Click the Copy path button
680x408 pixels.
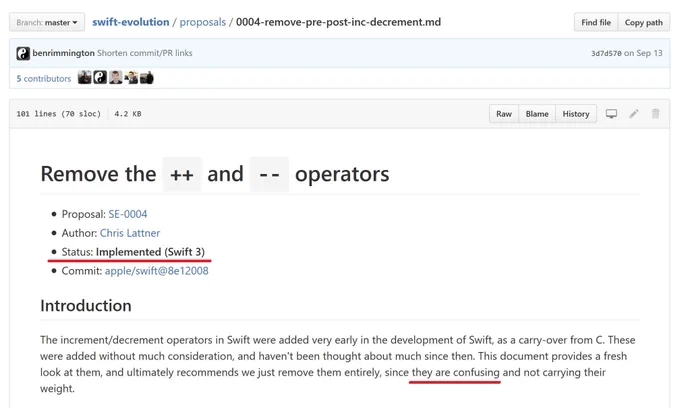point(644,22)
